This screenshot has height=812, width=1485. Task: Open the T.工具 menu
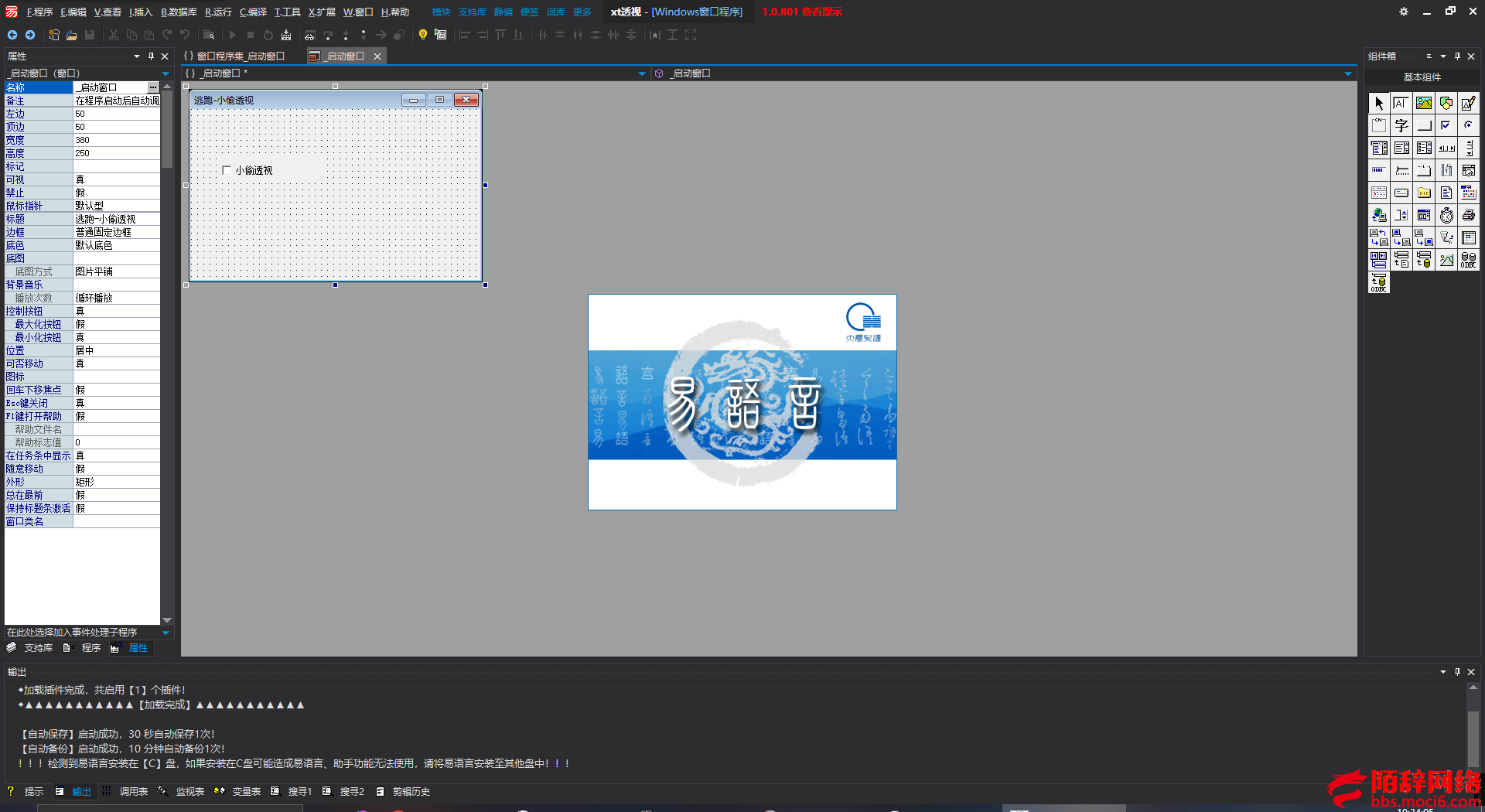pyautogui.click(x=287, y=12)
